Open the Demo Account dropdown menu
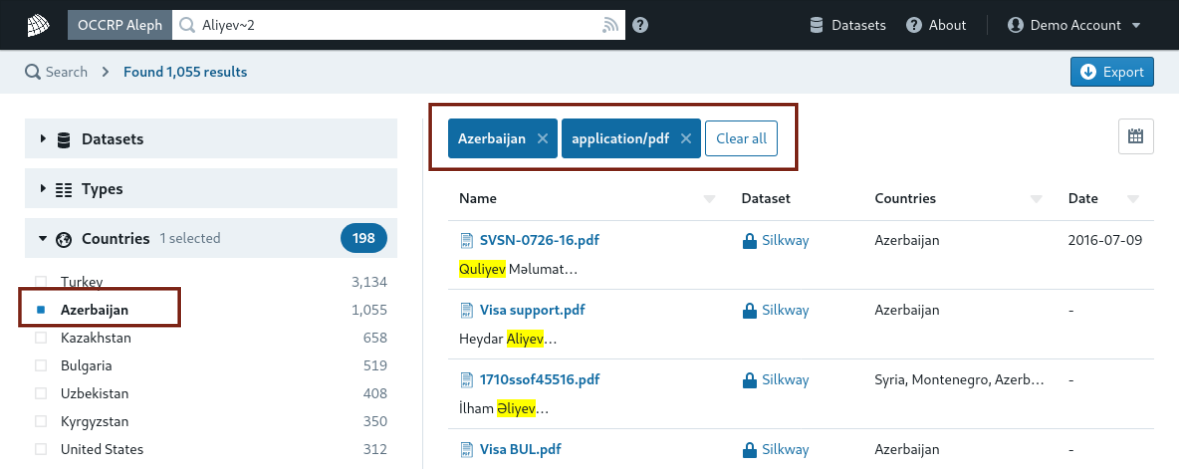Screen dimensions: 1179x469 pos(1074,25)
